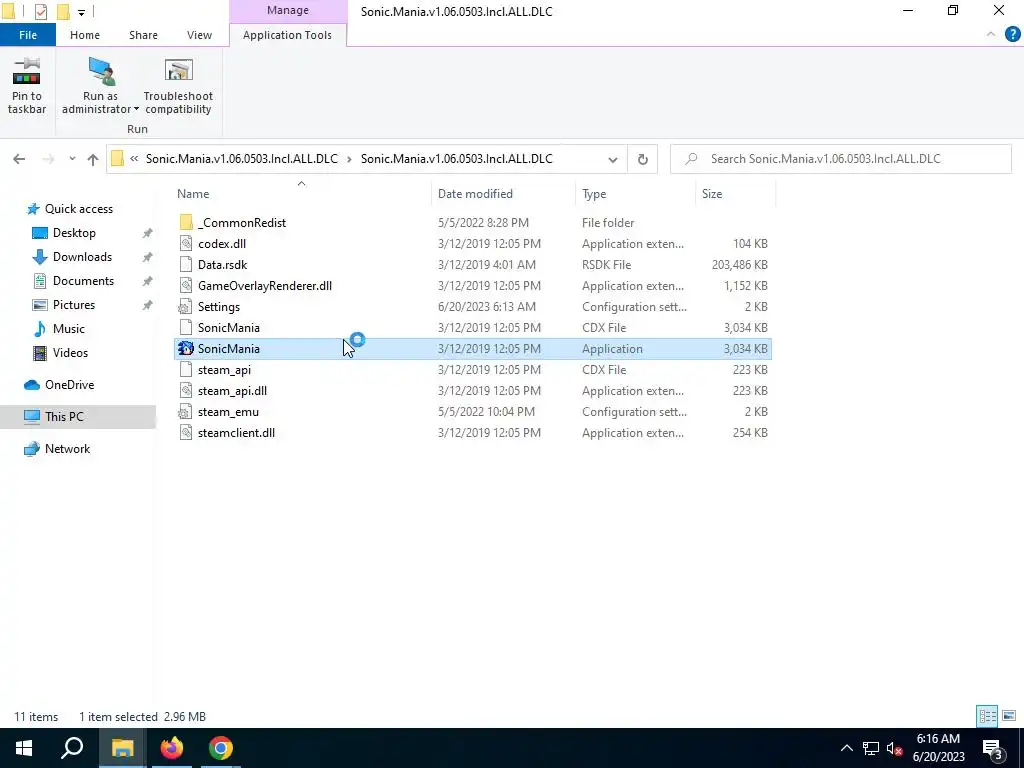This screenshot has width=1024, height=768.
Task: Click the Run as administrator icon
Action: coord(101,71)
